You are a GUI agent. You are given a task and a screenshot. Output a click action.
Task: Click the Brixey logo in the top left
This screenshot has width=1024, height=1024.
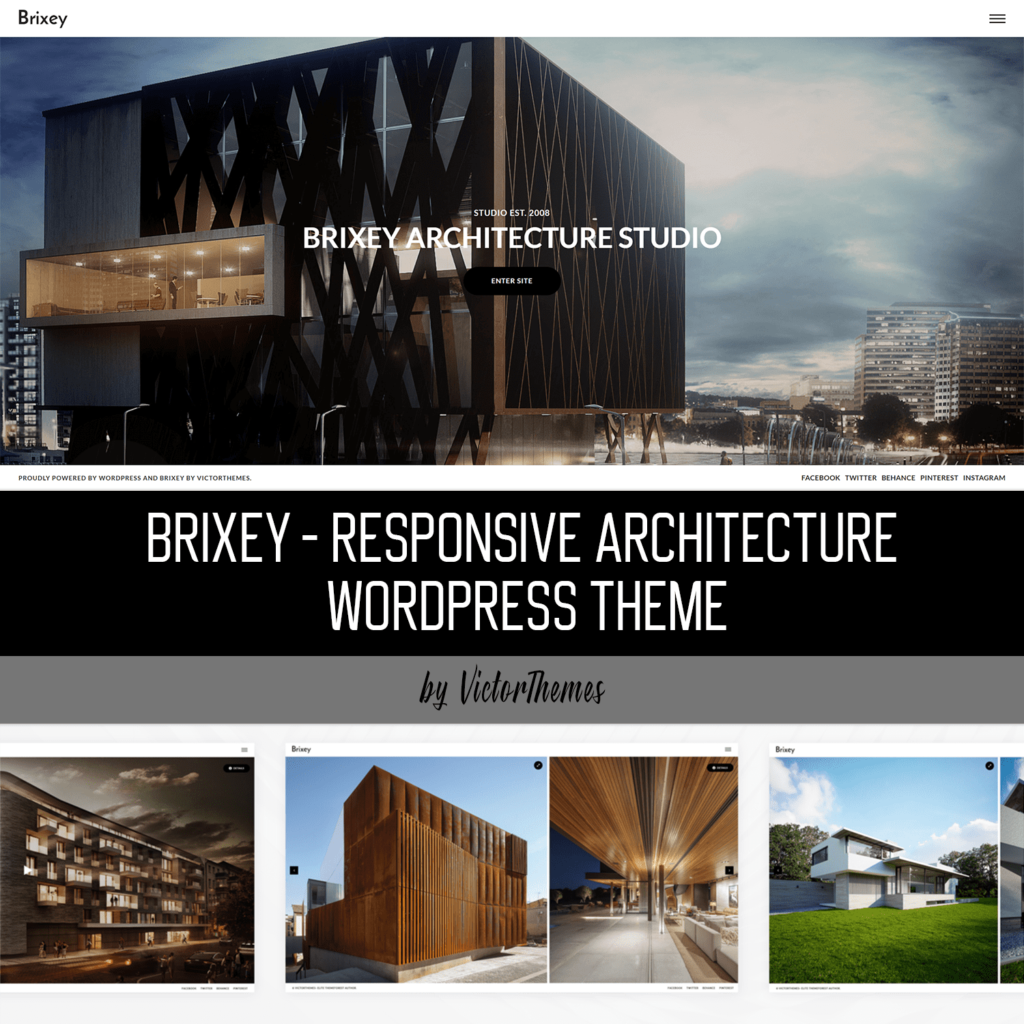[44, 18]
